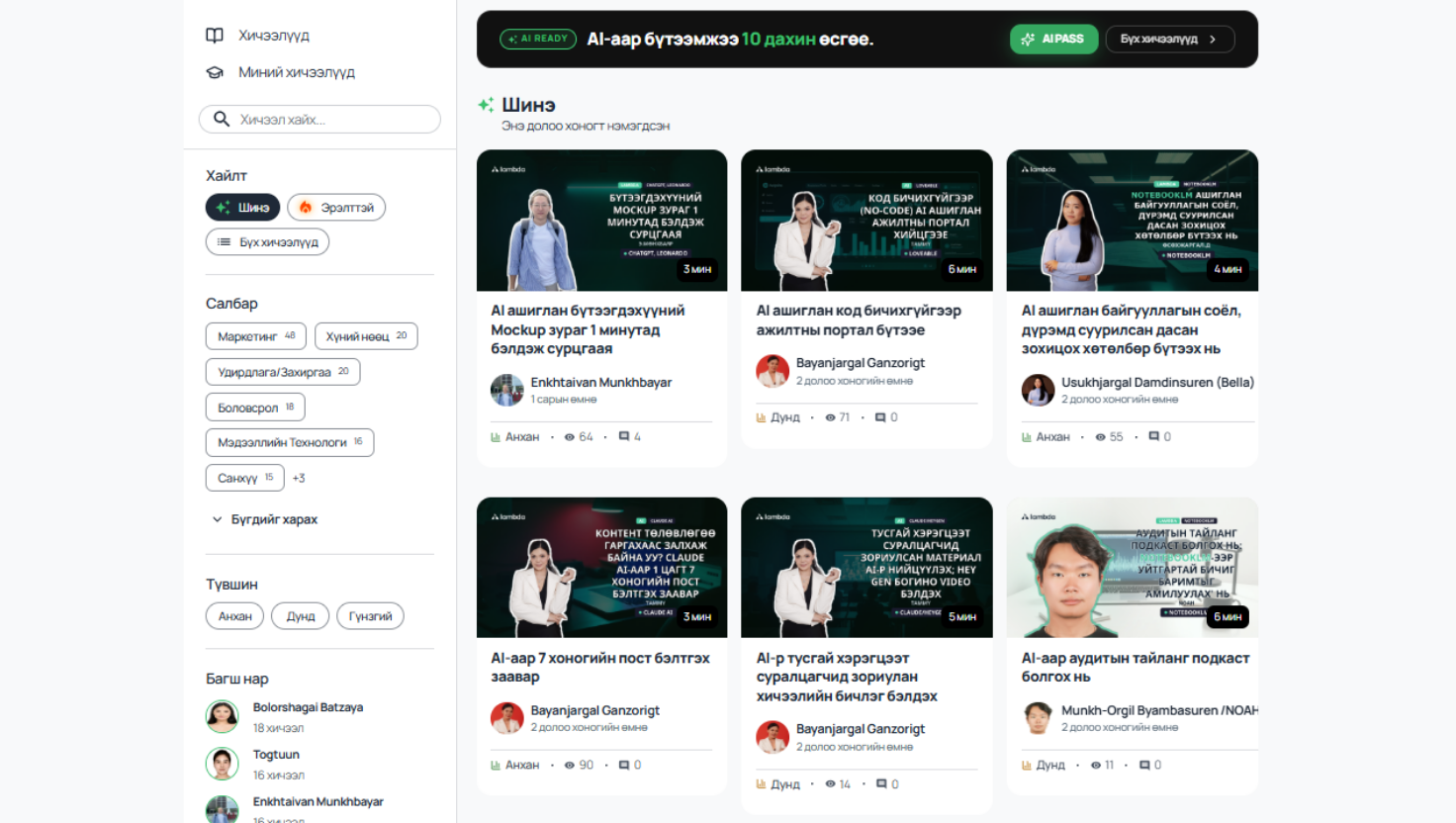1456x823 pixels.
Task: Select Маркетинг category tag
Action: [255, 336]
